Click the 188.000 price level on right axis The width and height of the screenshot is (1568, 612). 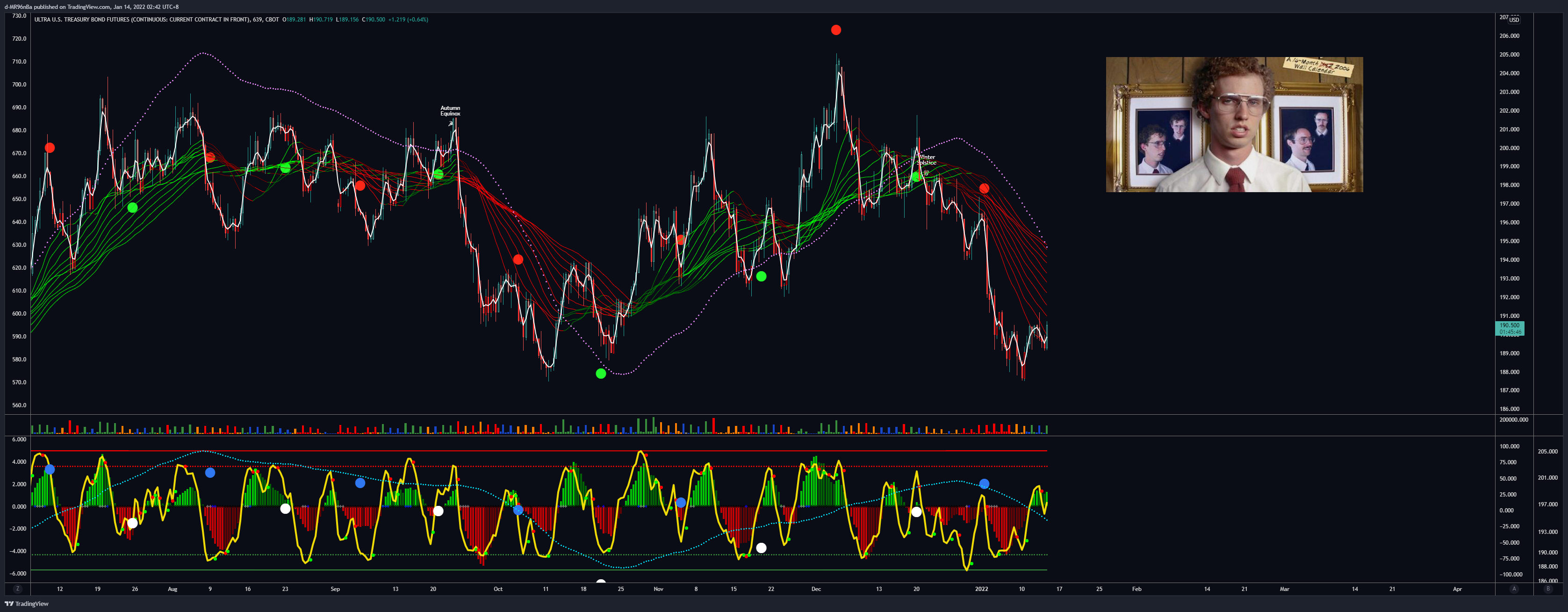pos(1510,372)
